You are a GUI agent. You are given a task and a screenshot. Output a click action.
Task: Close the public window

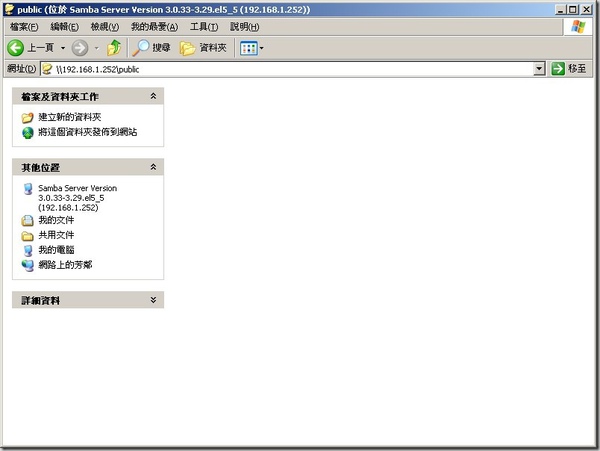pyautogui.click(x=586, y=9)
